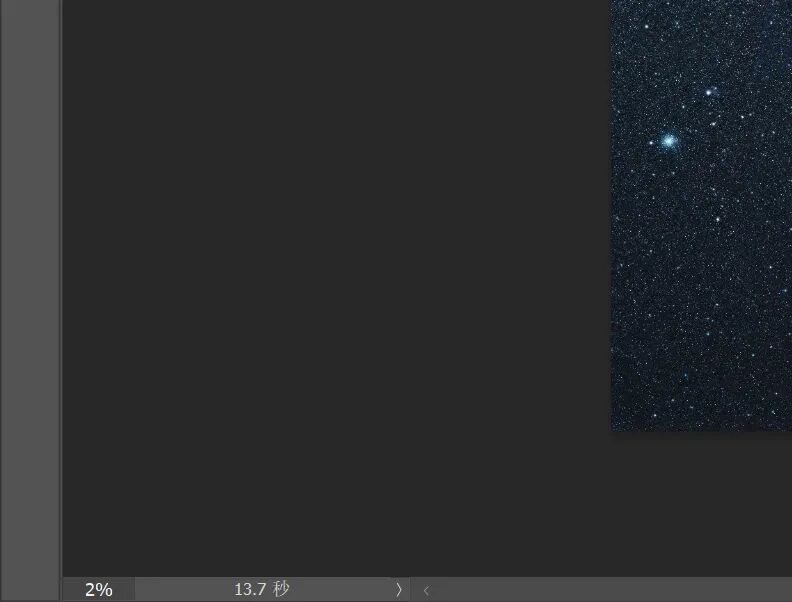Click the bottom edge of the starfield image

[x=700, y=429]
